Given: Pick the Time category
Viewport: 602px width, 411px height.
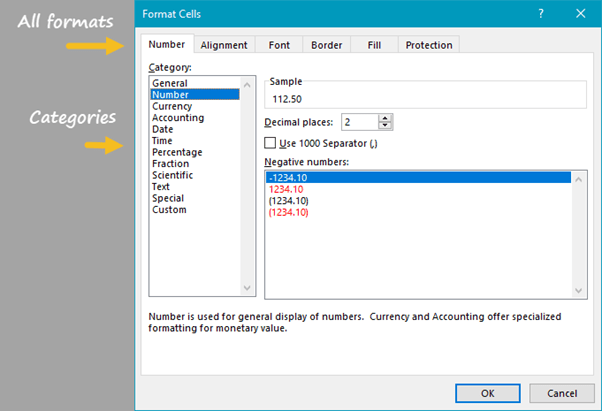Looking at the screenshot, I should [195, 140].
